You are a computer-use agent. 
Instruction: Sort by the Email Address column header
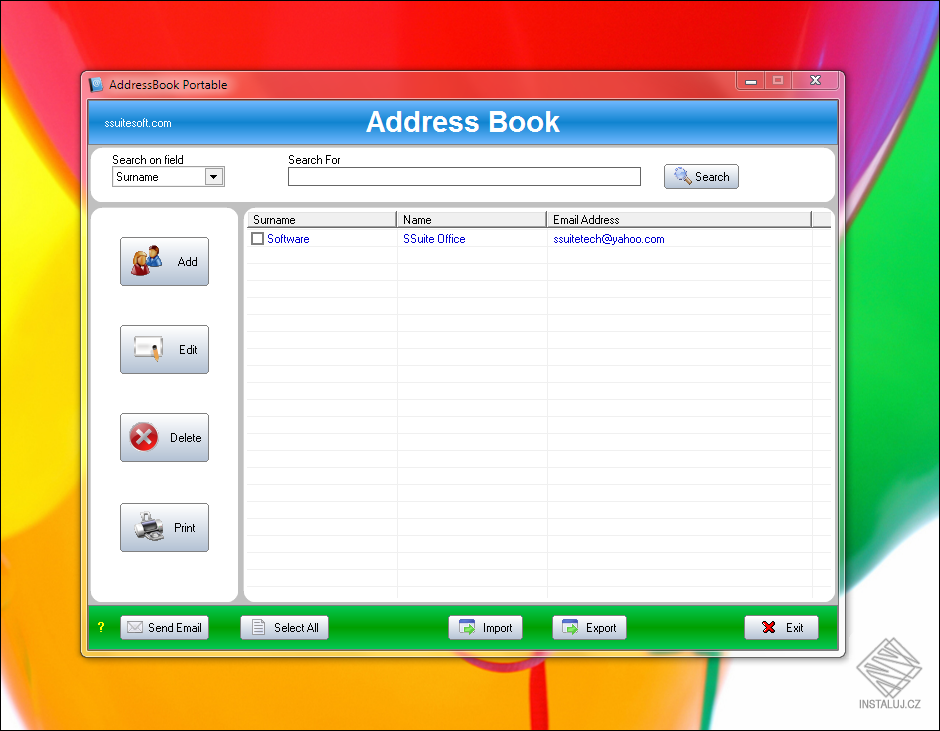[600, 219]
